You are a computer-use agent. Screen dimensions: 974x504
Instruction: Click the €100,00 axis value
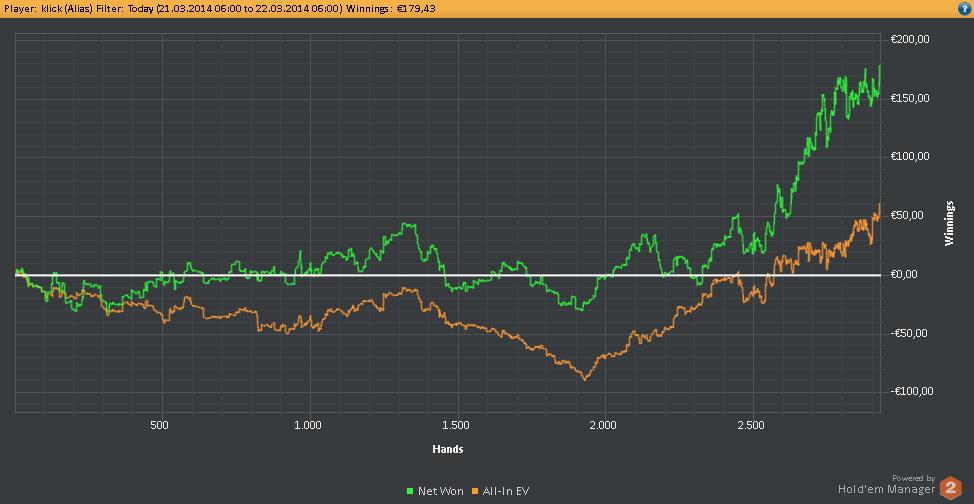910,157
